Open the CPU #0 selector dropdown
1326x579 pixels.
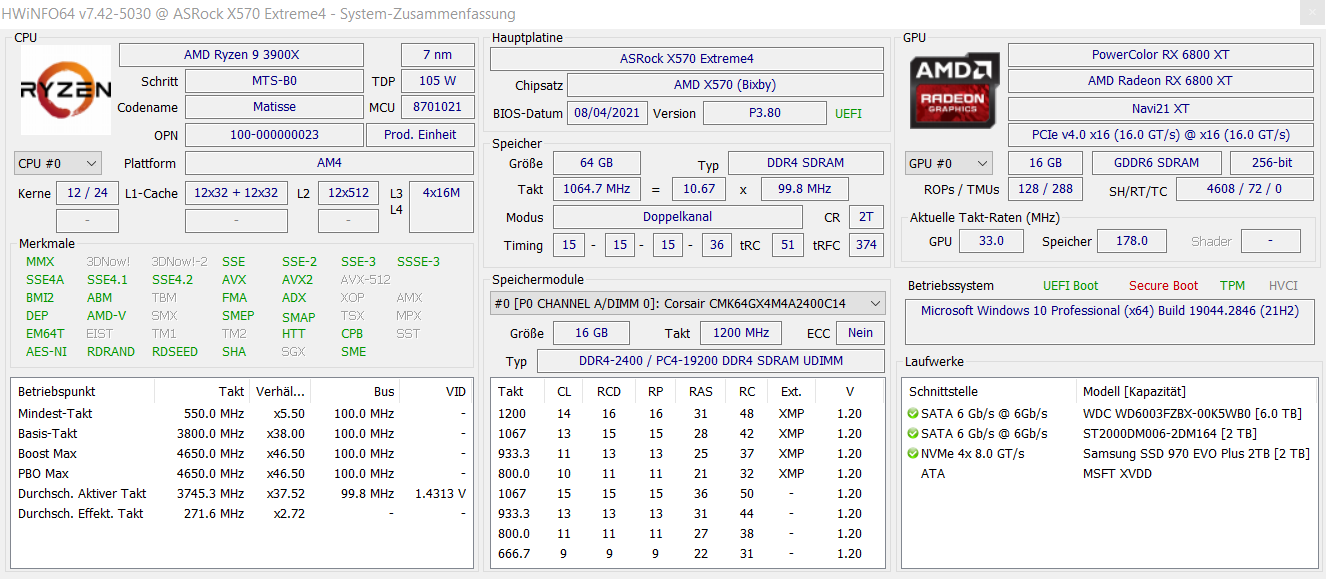(x=58, y=163)
